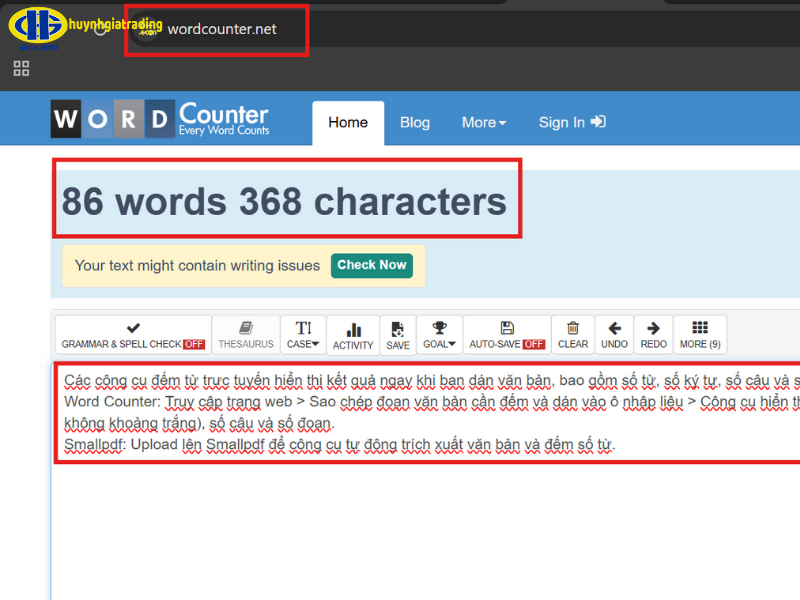Switch to the Home tab
The height and width of the screenshot is (600, 800).
[348, 122]
